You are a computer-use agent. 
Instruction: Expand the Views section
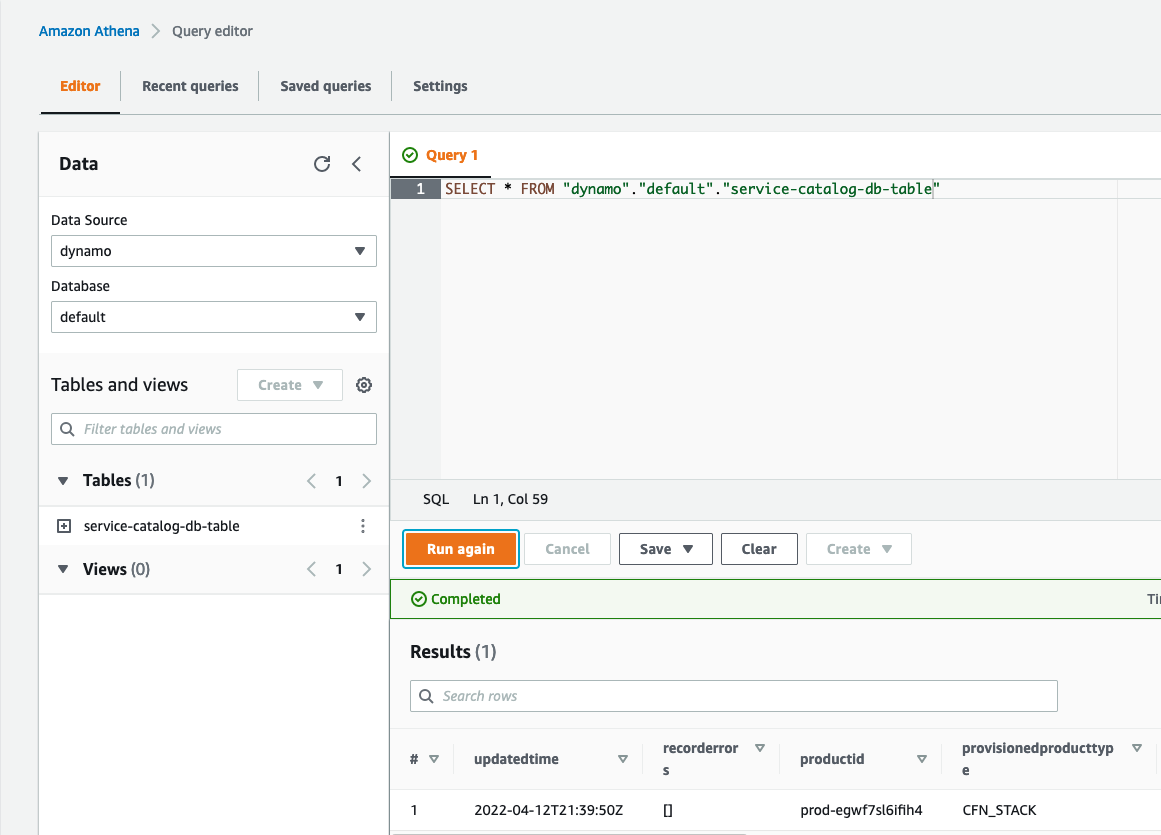coord(64,569)
